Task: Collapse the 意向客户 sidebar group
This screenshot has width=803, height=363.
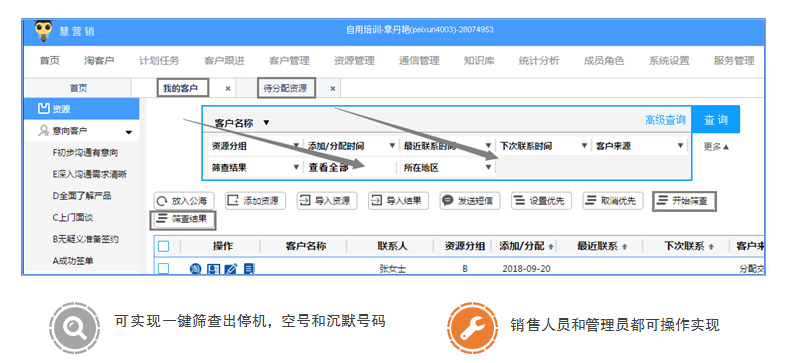Action: coord(129,132)
